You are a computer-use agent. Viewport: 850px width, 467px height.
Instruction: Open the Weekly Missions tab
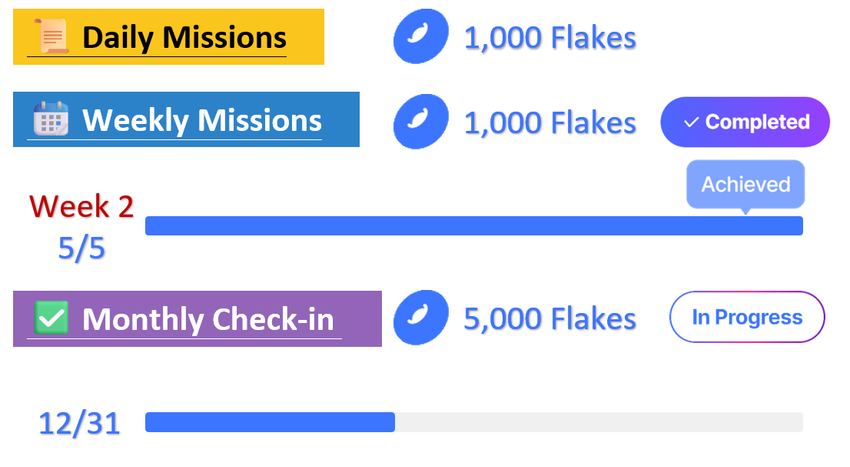coord(201,120)
